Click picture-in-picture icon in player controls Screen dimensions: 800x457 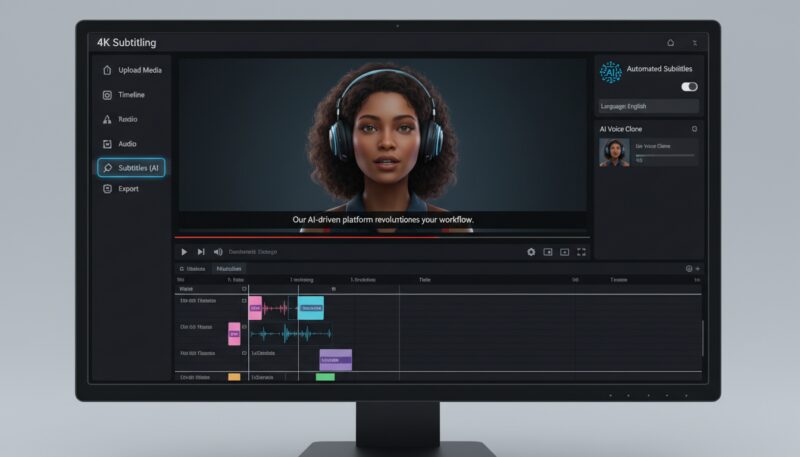coord(548,252)
